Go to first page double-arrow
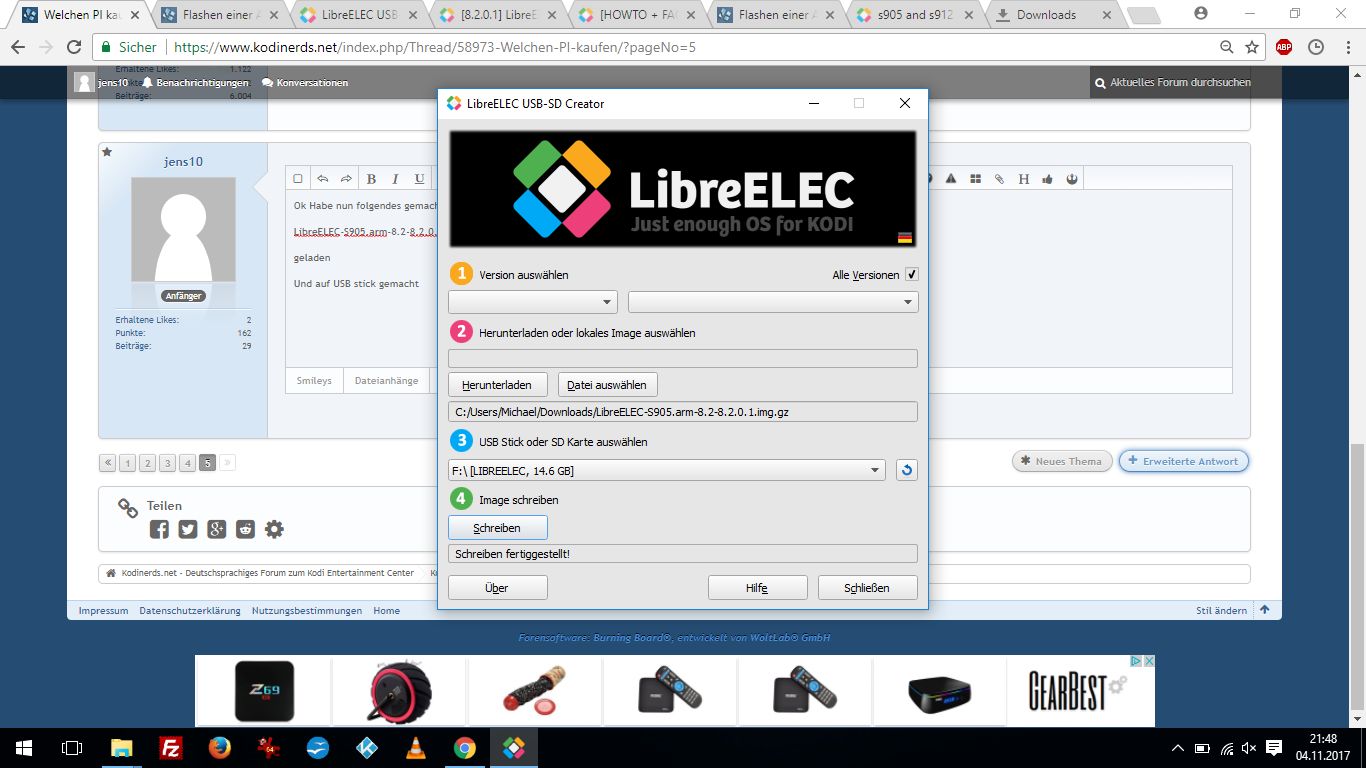 [108, 462]
